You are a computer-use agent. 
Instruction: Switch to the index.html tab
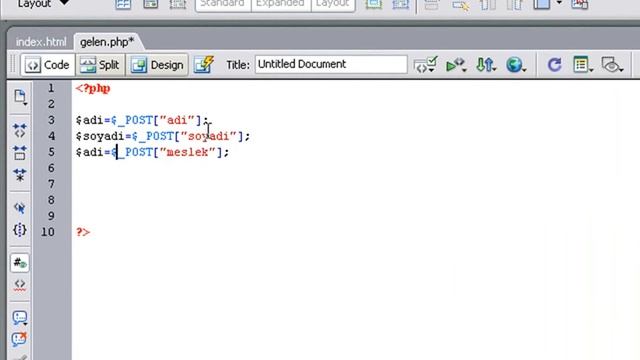[41, 42]
